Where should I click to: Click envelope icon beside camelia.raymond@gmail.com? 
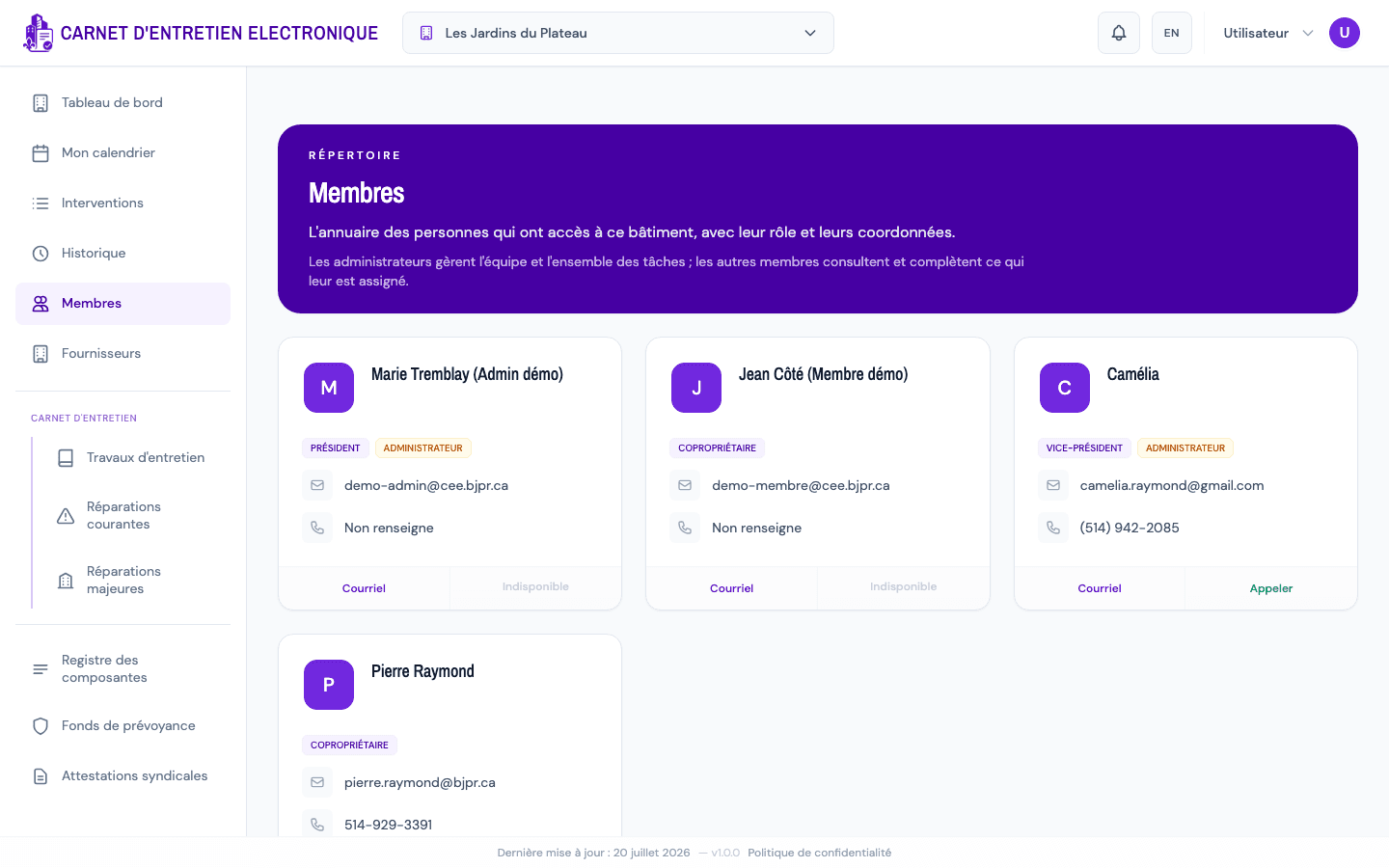(1053, 485)
